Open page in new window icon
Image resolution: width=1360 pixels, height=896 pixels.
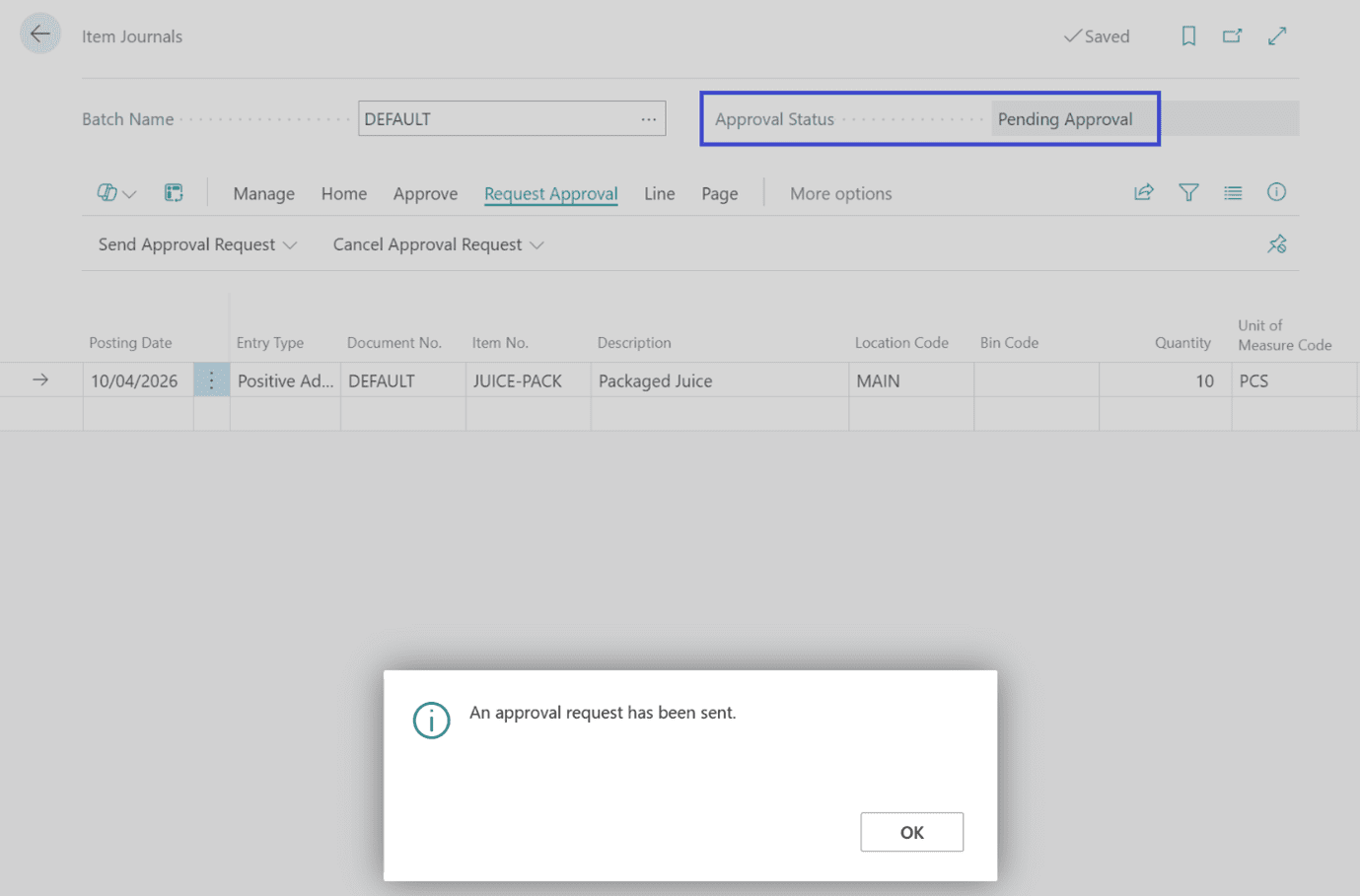[x=1232, y=36]
